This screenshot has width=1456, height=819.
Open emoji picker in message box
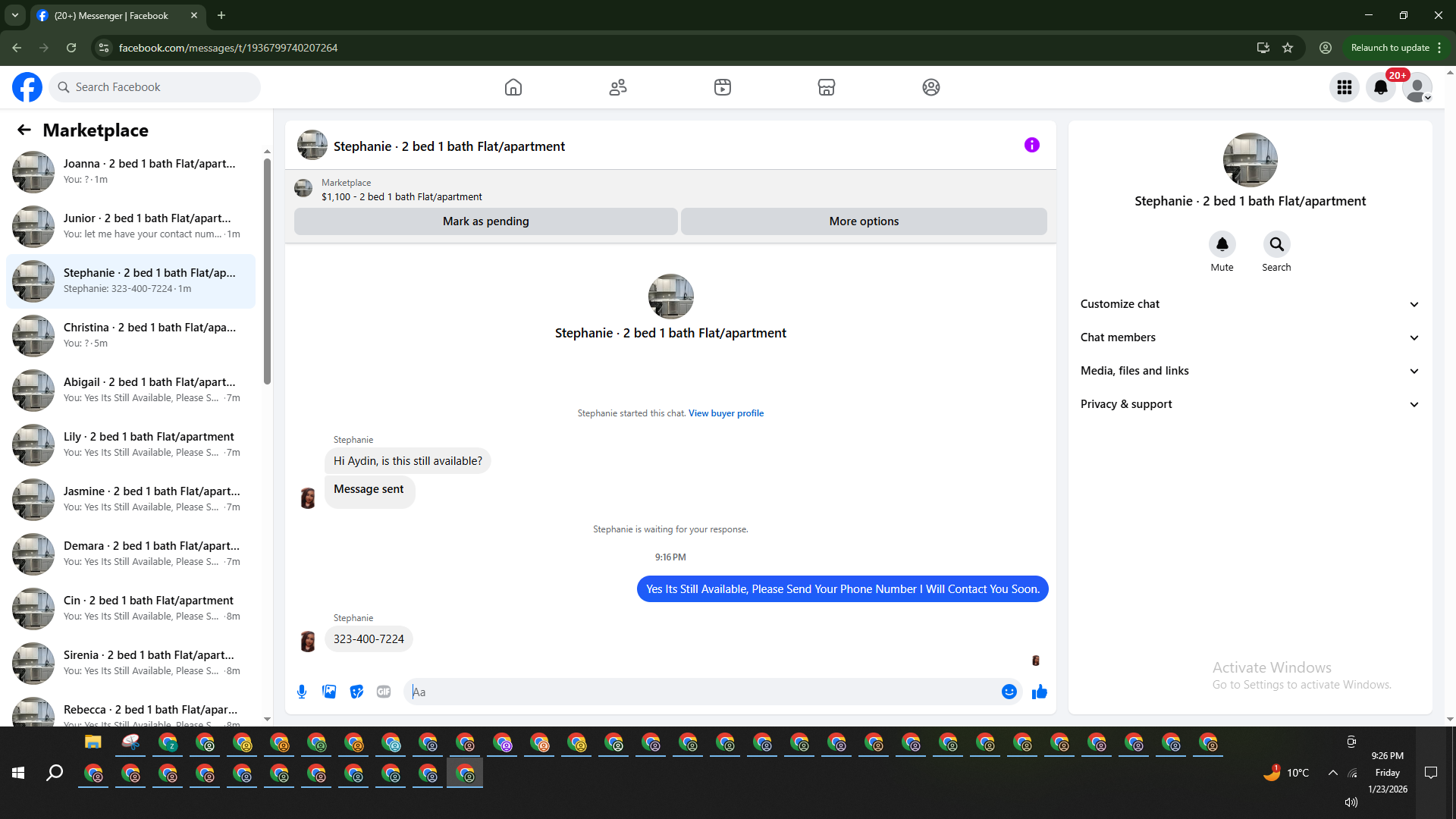1009,692
